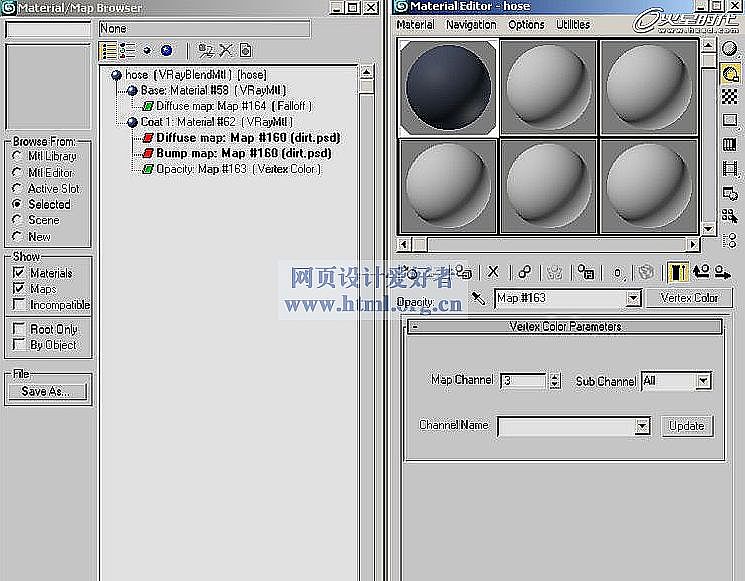Open Map #163 name dropdown

[632, 298]
